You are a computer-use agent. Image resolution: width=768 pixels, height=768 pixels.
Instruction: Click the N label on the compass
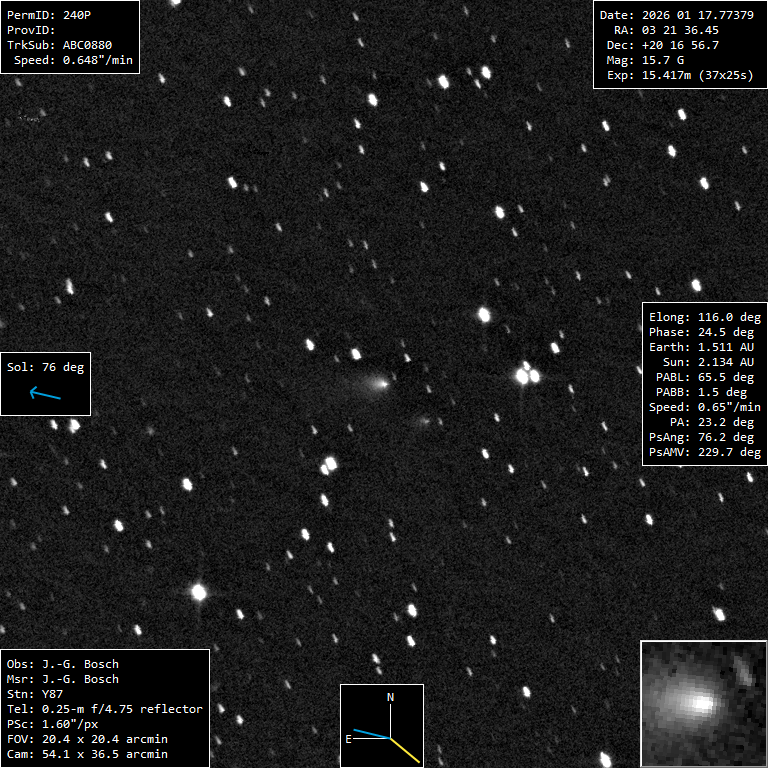pos(391,697)
